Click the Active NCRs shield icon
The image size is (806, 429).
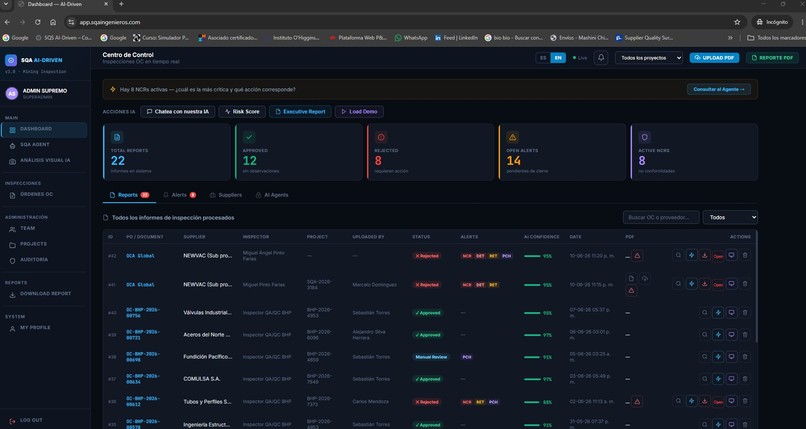[x=645, y=137]
